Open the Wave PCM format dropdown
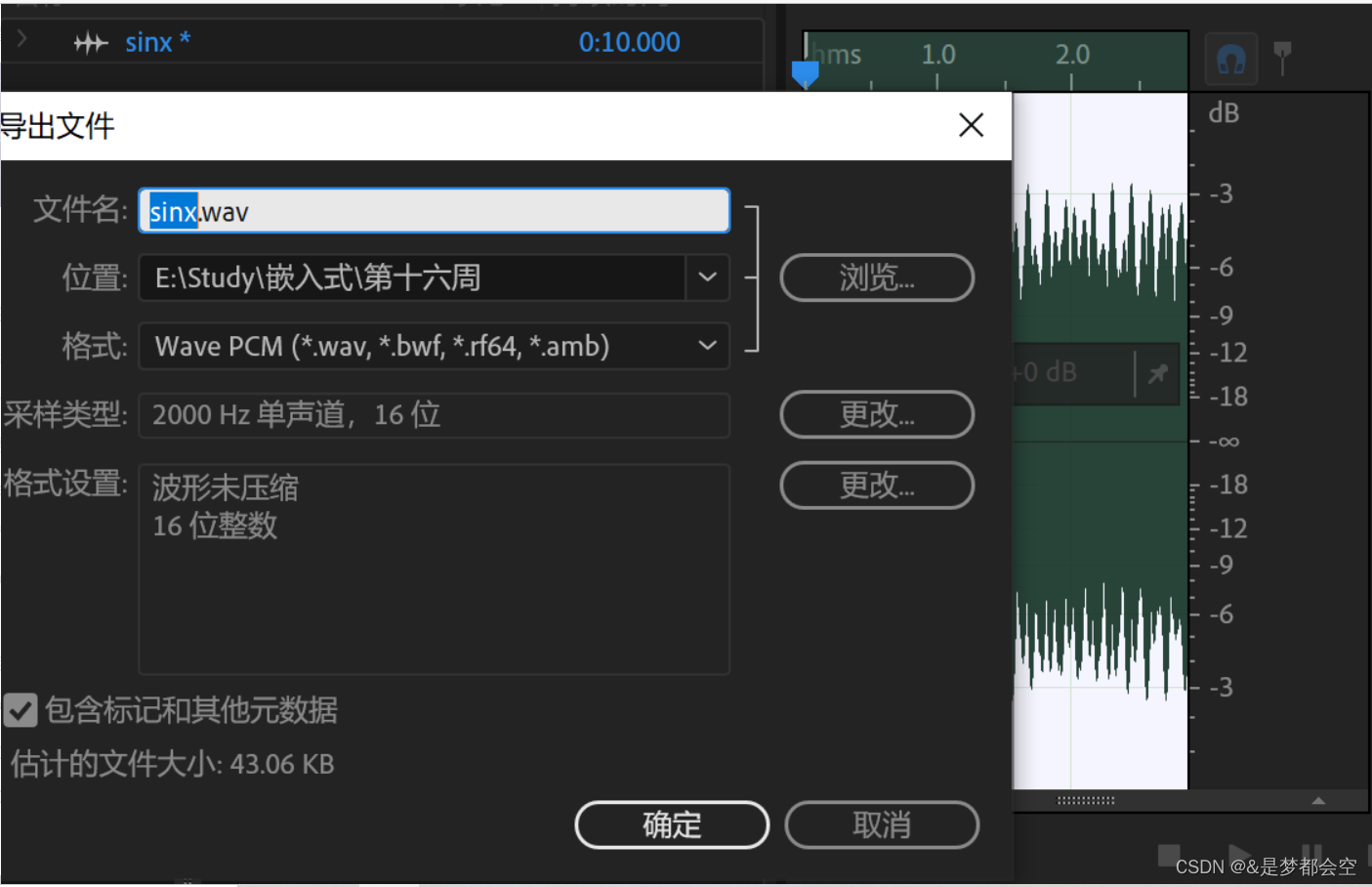This screenshot has height=887, width=1372. click(435, 346)
